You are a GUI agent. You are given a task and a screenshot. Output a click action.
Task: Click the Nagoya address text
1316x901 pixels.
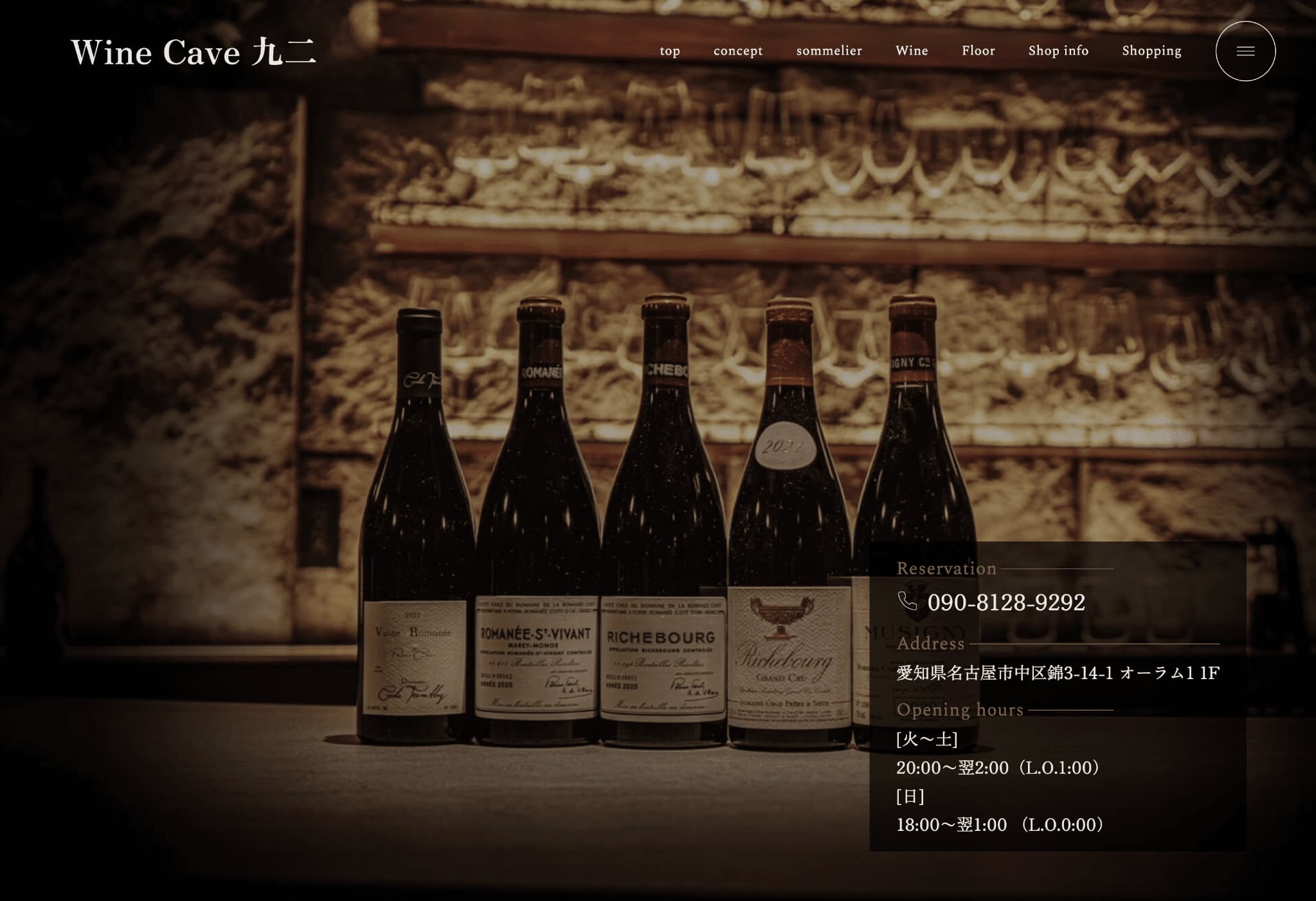pos(1057,673)
